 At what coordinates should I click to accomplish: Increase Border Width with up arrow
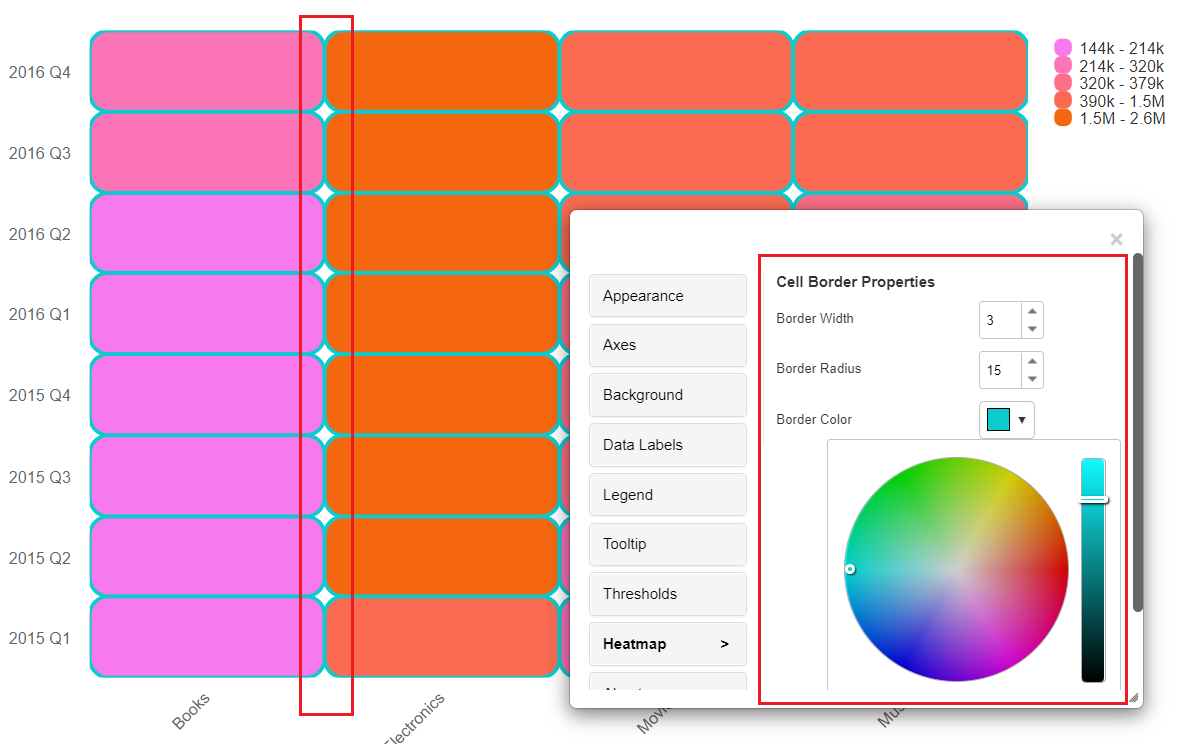(x=1032, y=312)
